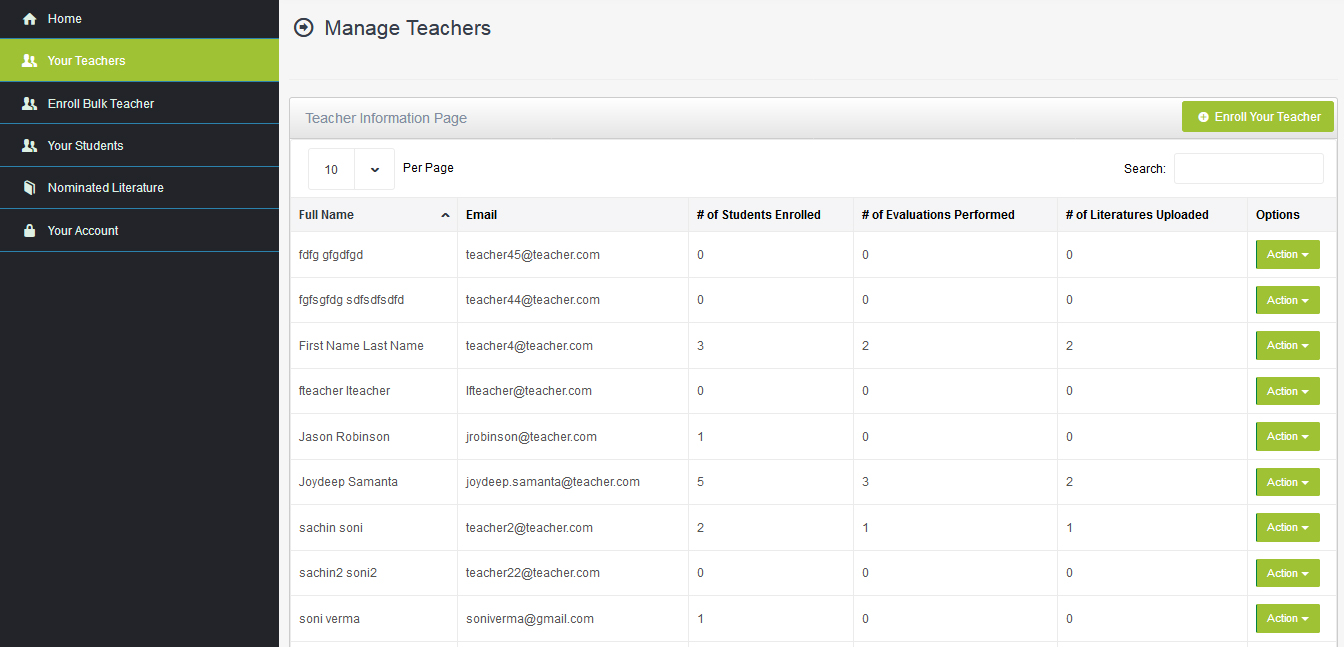Click the Your Students people icon

click(x=29, y=146)
